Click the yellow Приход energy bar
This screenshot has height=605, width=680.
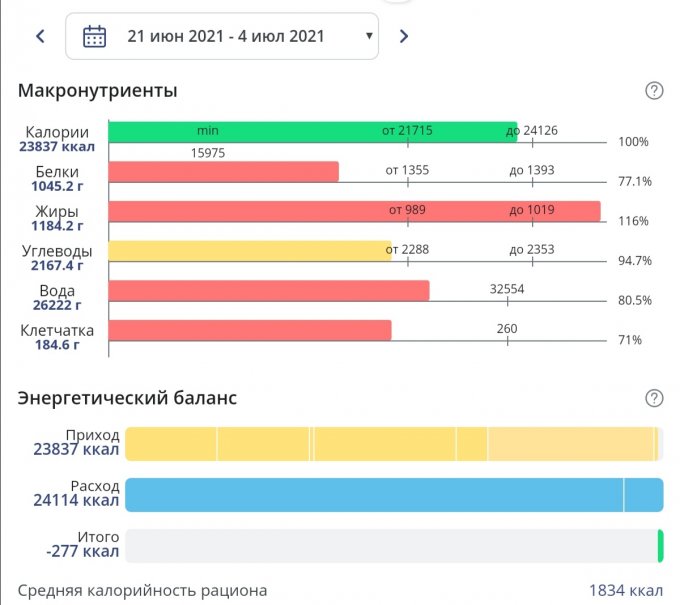click(392, 443)
